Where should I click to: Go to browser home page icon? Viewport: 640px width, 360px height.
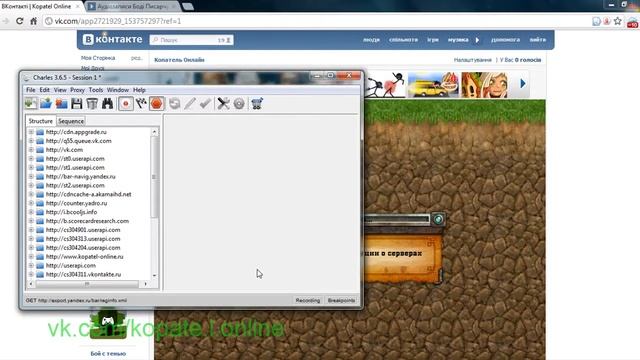tap(33, 21)
